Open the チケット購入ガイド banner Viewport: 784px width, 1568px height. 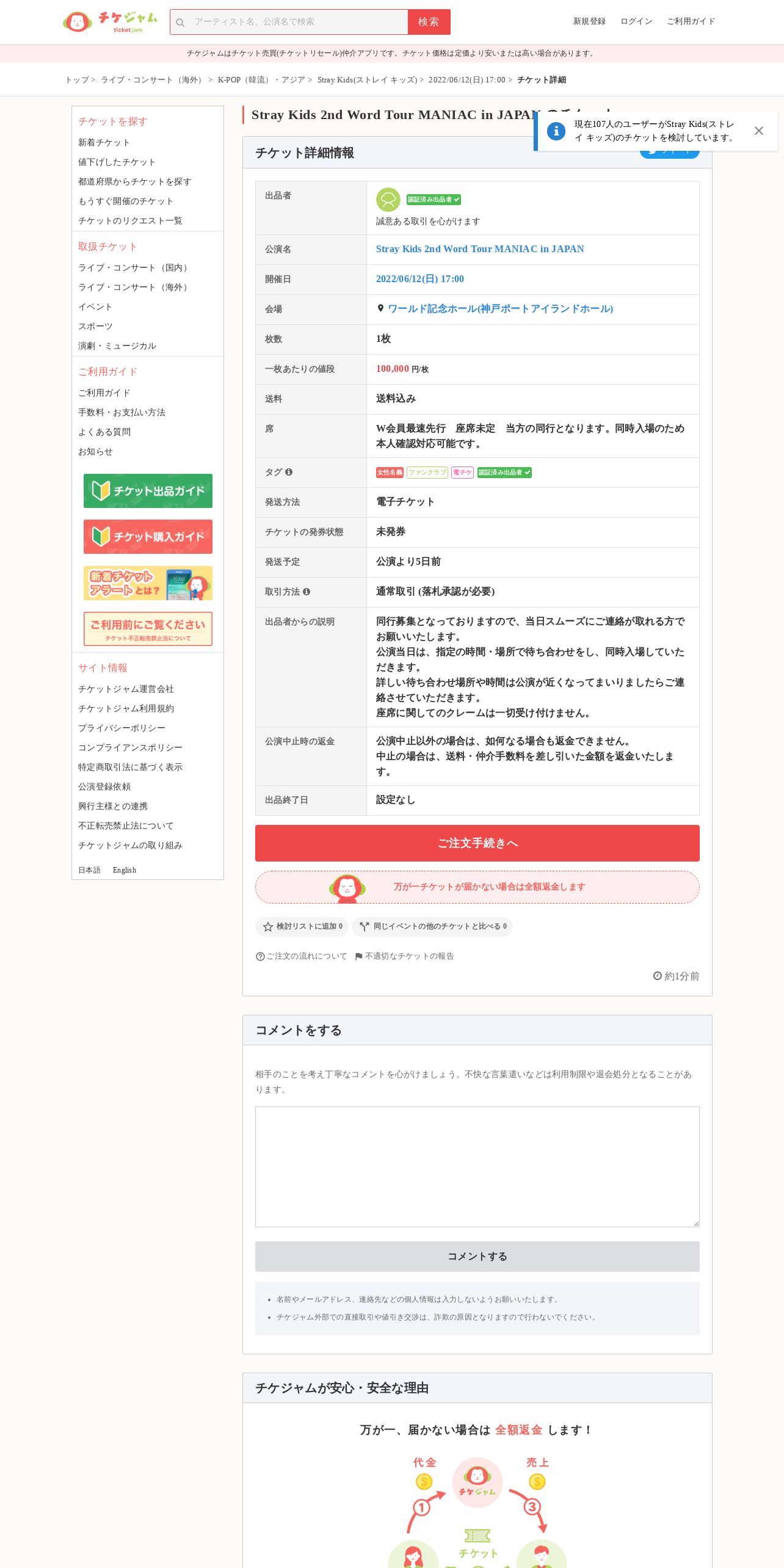point(148,537)
